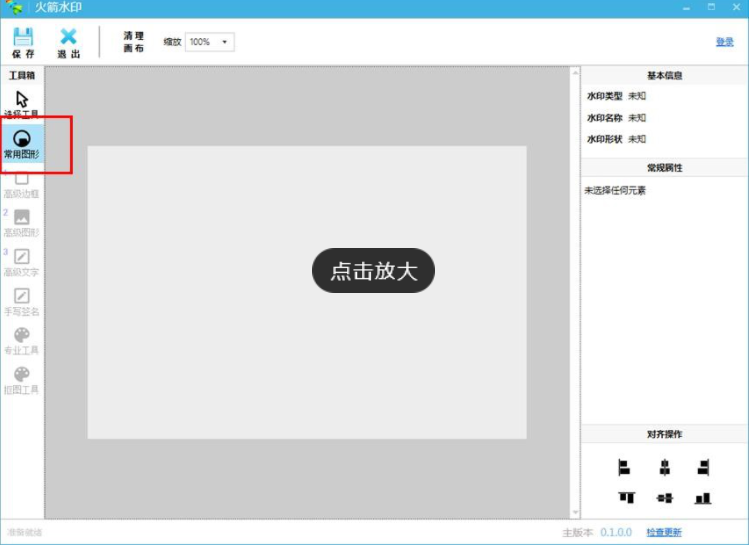This screenshot has width=750, height=547.
Task: Click the align vertical middle icon
Action: coord(664,497)
